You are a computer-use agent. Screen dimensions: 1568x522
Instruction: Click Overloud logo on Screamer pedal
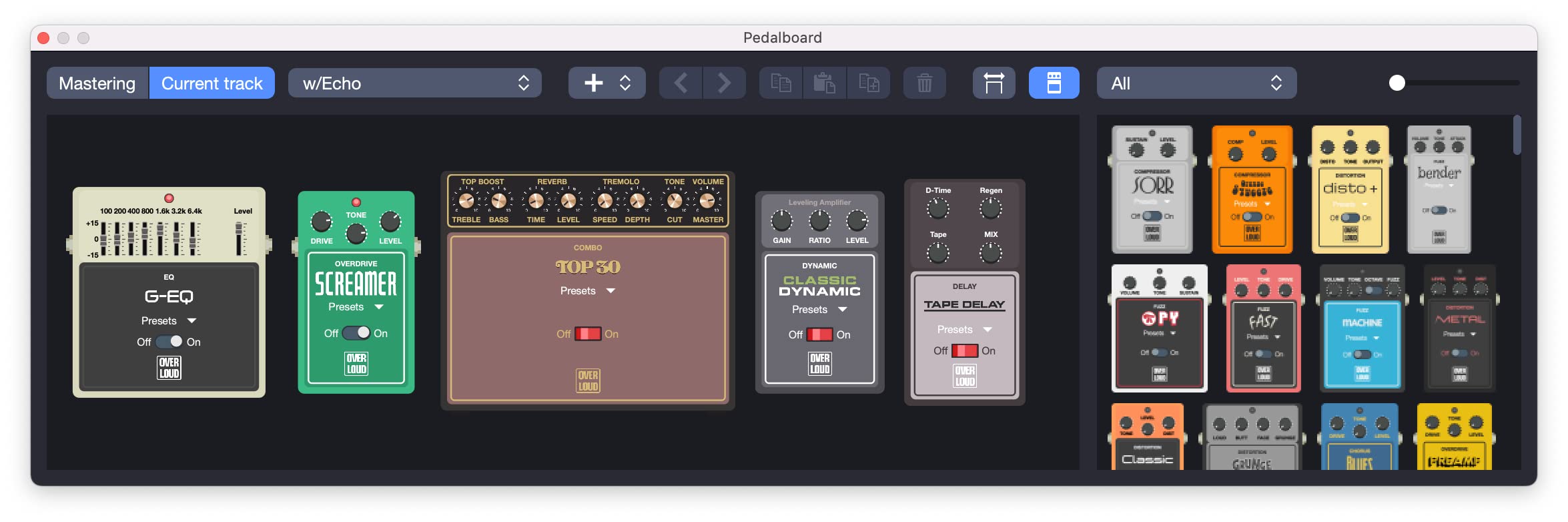point(356,363)
